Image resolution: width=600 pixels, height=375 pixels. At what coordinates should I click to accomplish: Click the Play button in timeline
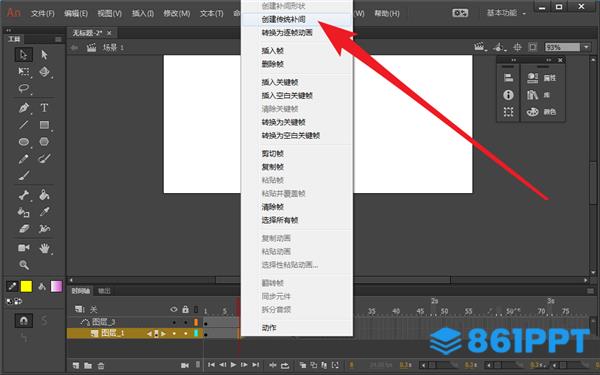[x=233, y=365]
